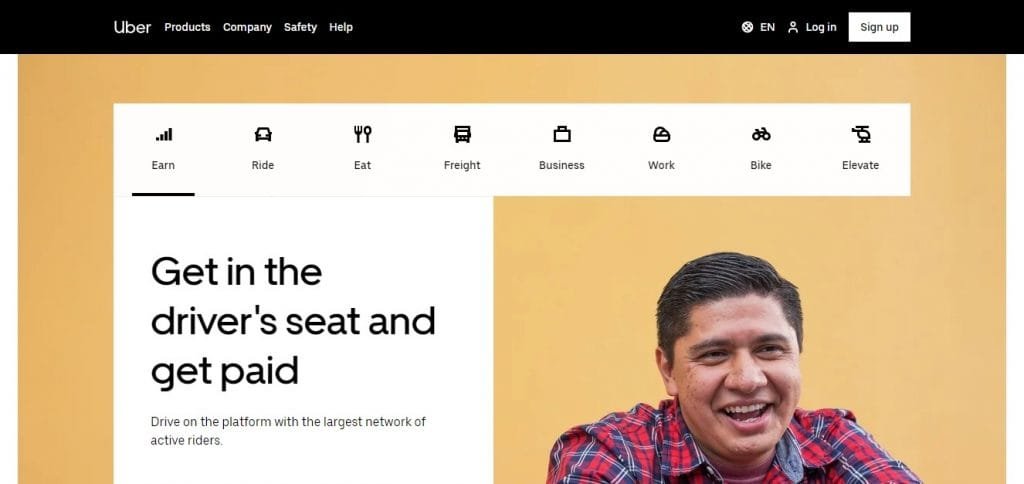Select the Business briefcase icon
Viewport: 1024px width, 484px height.
[x=562, y=135]
